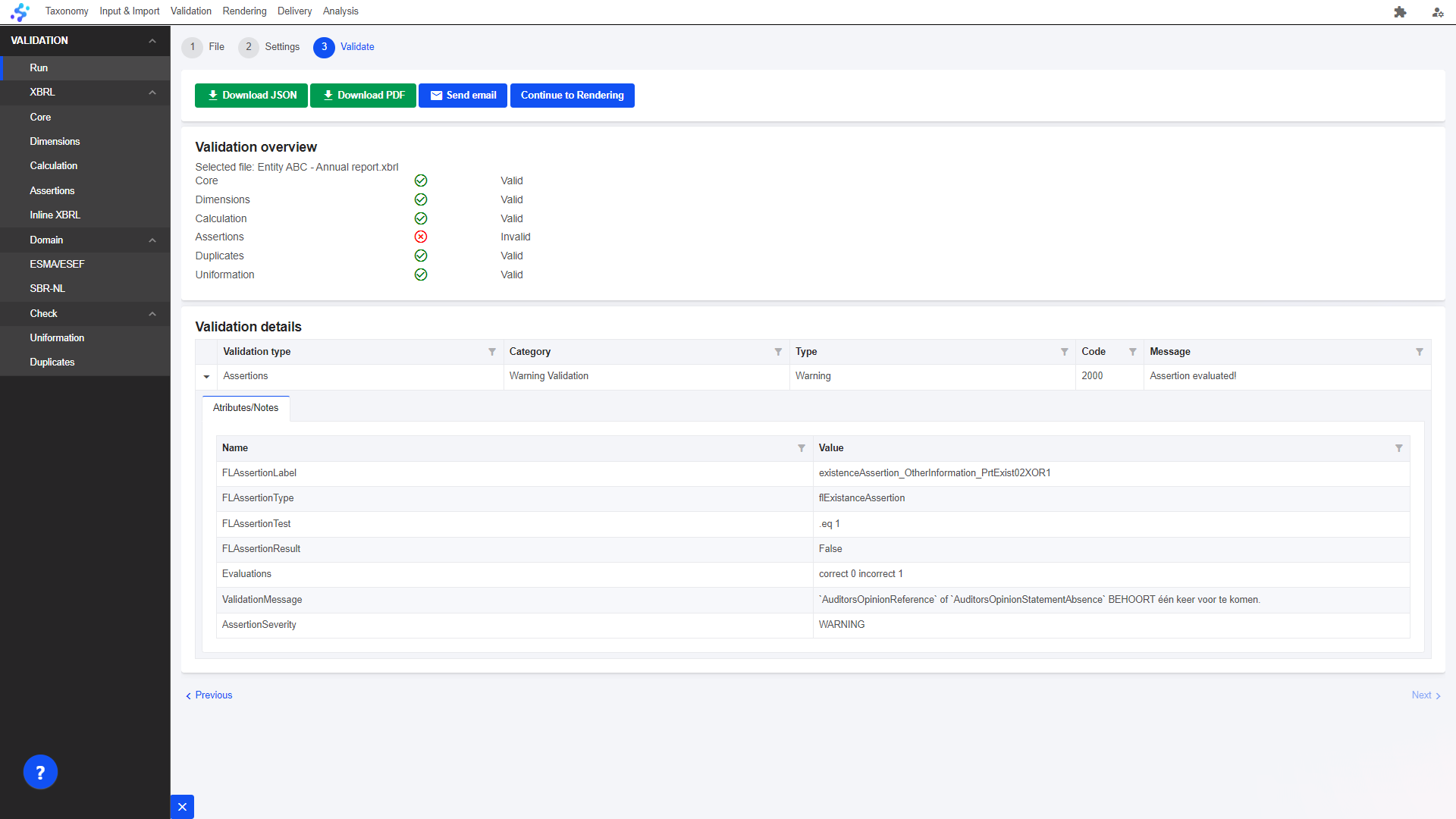
Task: Click the email icon inside Send email button
Action: tap(437, 95)
